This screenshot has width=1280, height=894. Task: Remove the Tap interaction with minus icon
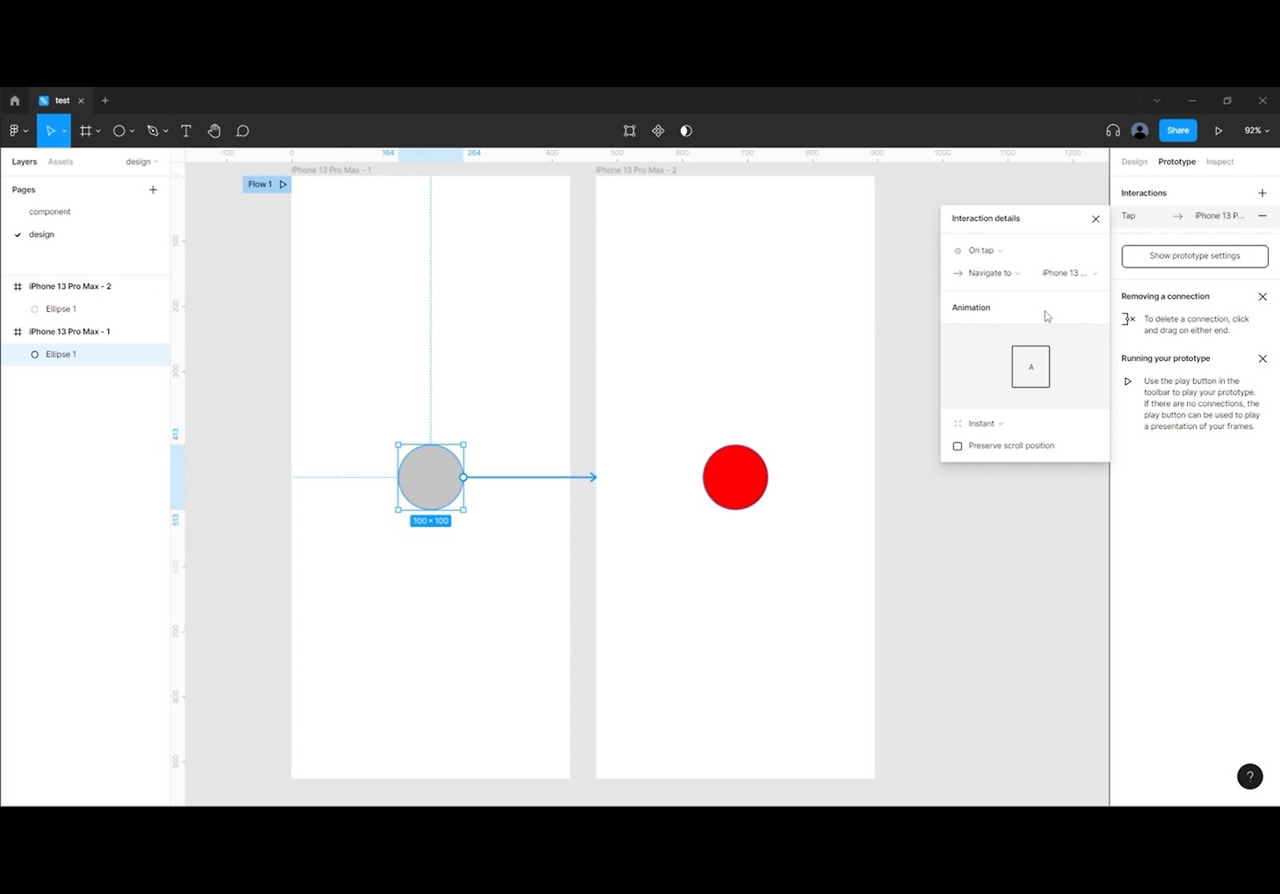pyautogui.click(x=1262, y=216)
